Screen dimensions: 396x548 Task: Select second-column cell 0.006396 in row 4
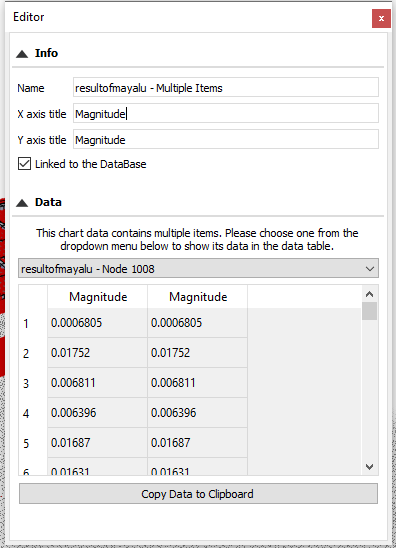tap(197, 413)
